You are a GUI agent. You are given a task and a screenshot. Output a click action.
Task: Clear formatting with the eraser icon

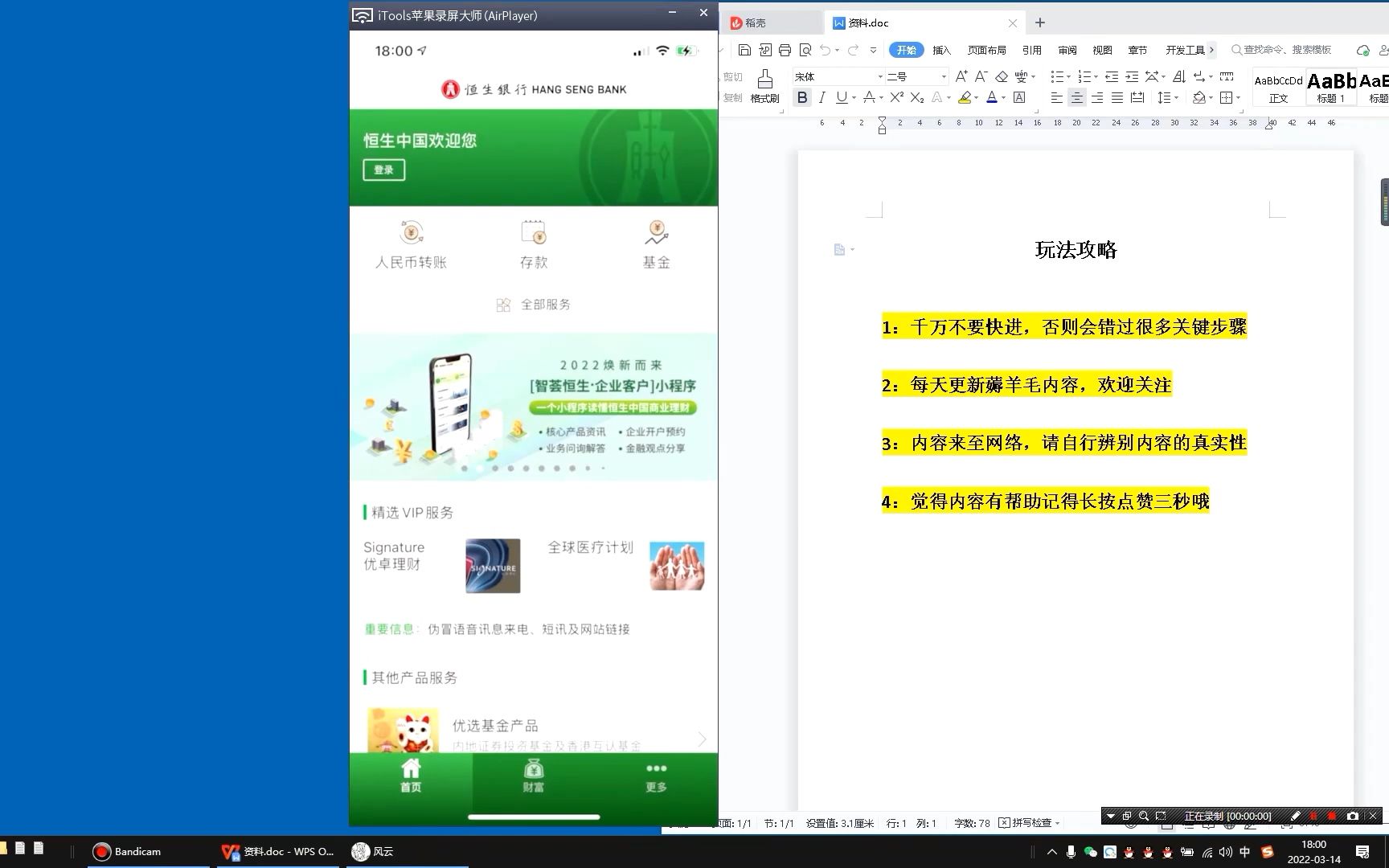[x=1002, y=76]
